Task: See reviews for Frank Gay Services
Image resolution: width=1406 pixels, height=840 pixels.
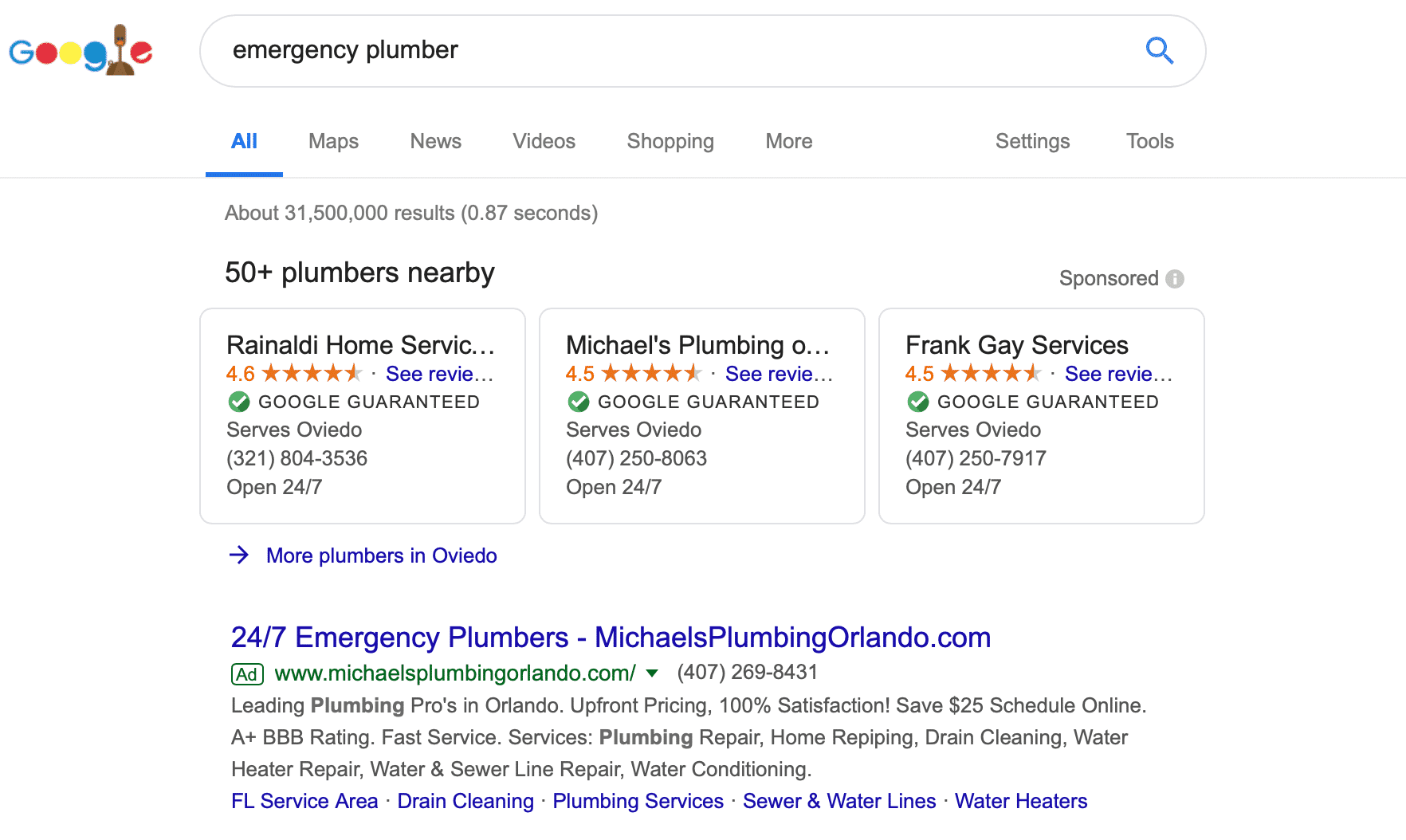Action: pyautogui.click(x=1118, y=374)
